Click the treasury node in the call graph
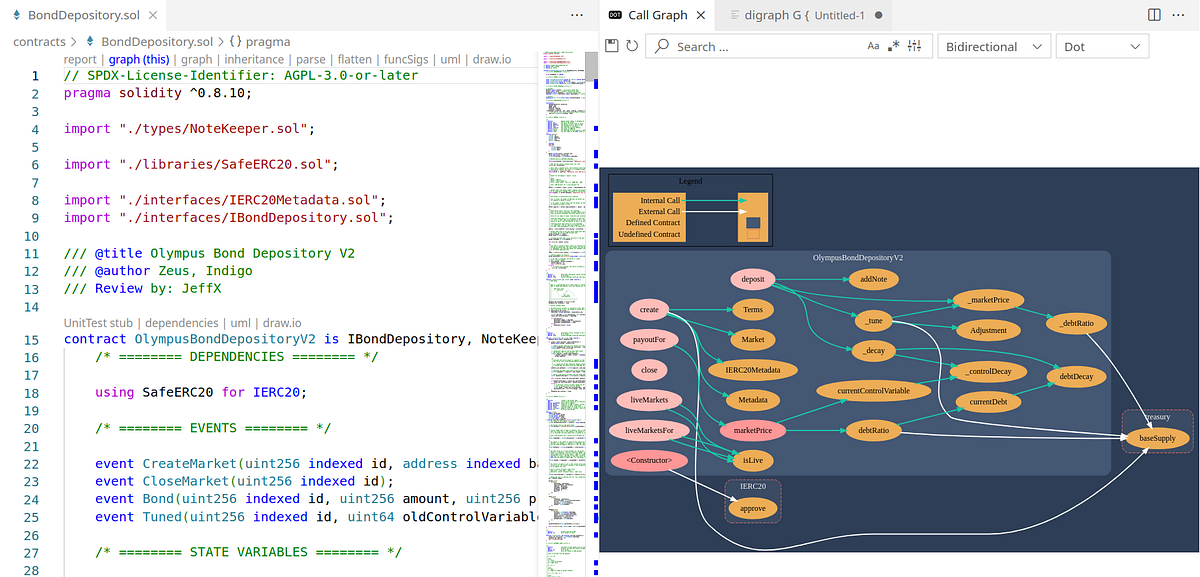 [1156, 417]
